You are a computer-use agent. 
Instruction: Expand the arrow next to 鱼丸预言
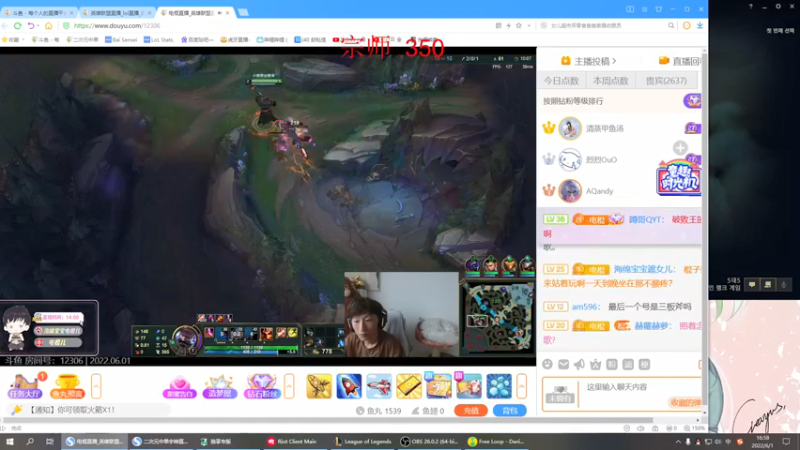pyautogui.click(x=96, y=386)
